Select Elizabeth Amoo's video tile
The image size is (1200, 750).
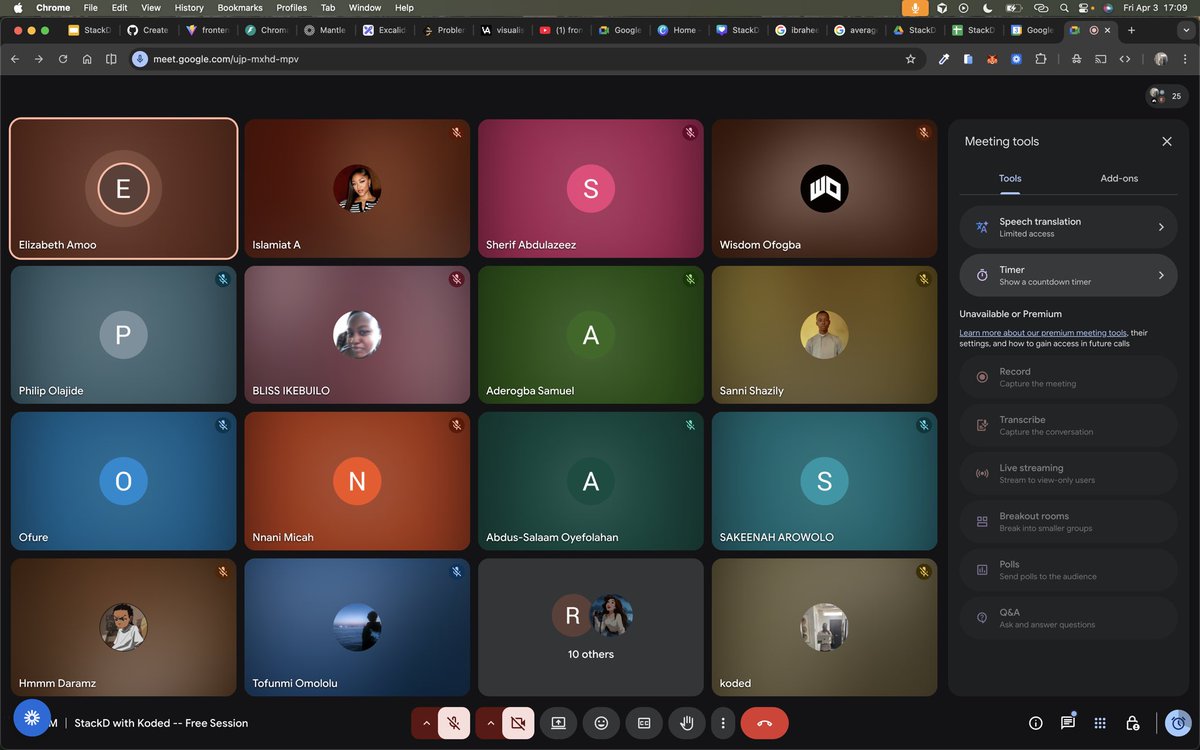pos(123,189)
